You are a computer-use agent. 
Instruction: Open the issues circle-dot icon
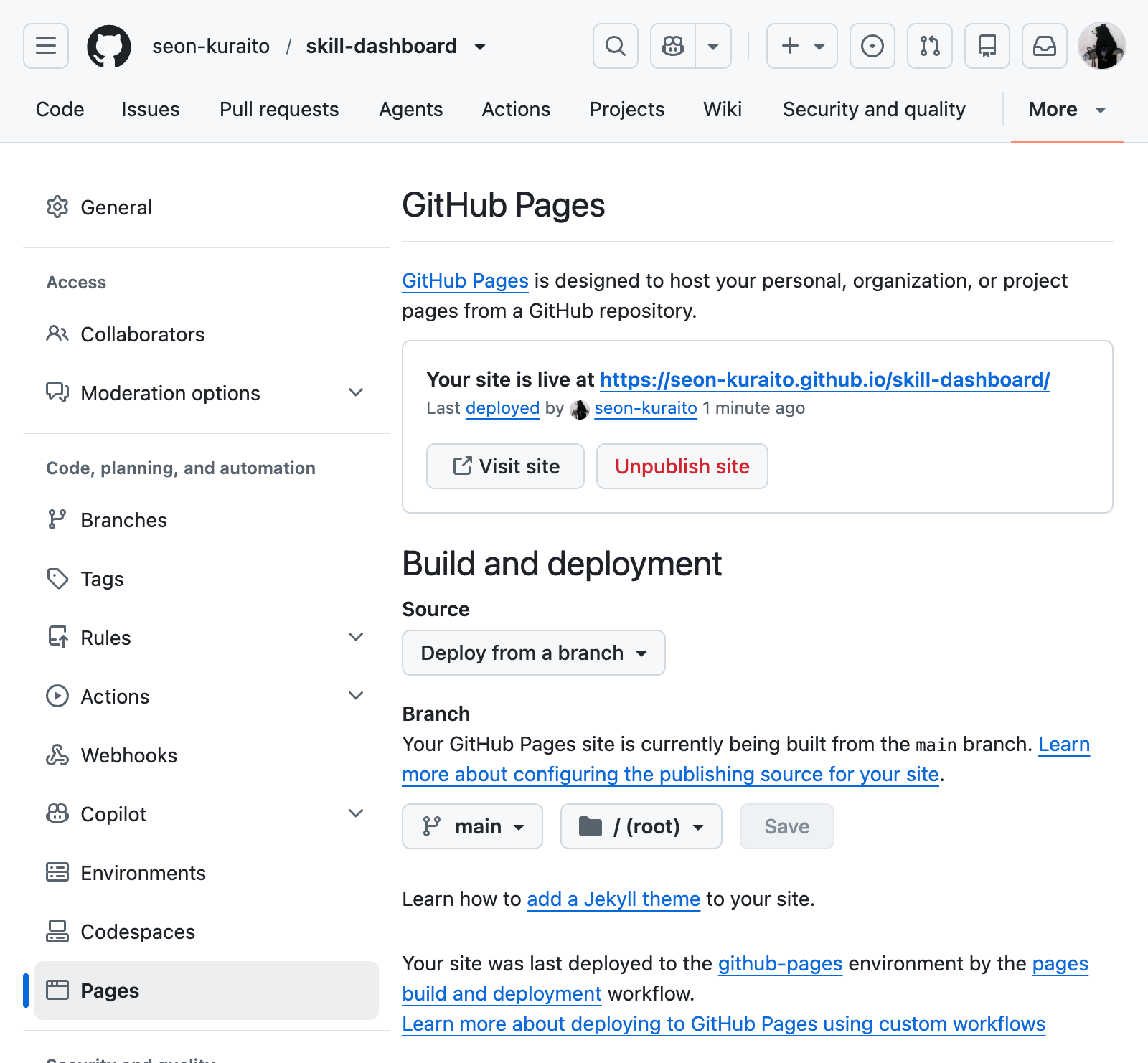[x=872, y=46]
